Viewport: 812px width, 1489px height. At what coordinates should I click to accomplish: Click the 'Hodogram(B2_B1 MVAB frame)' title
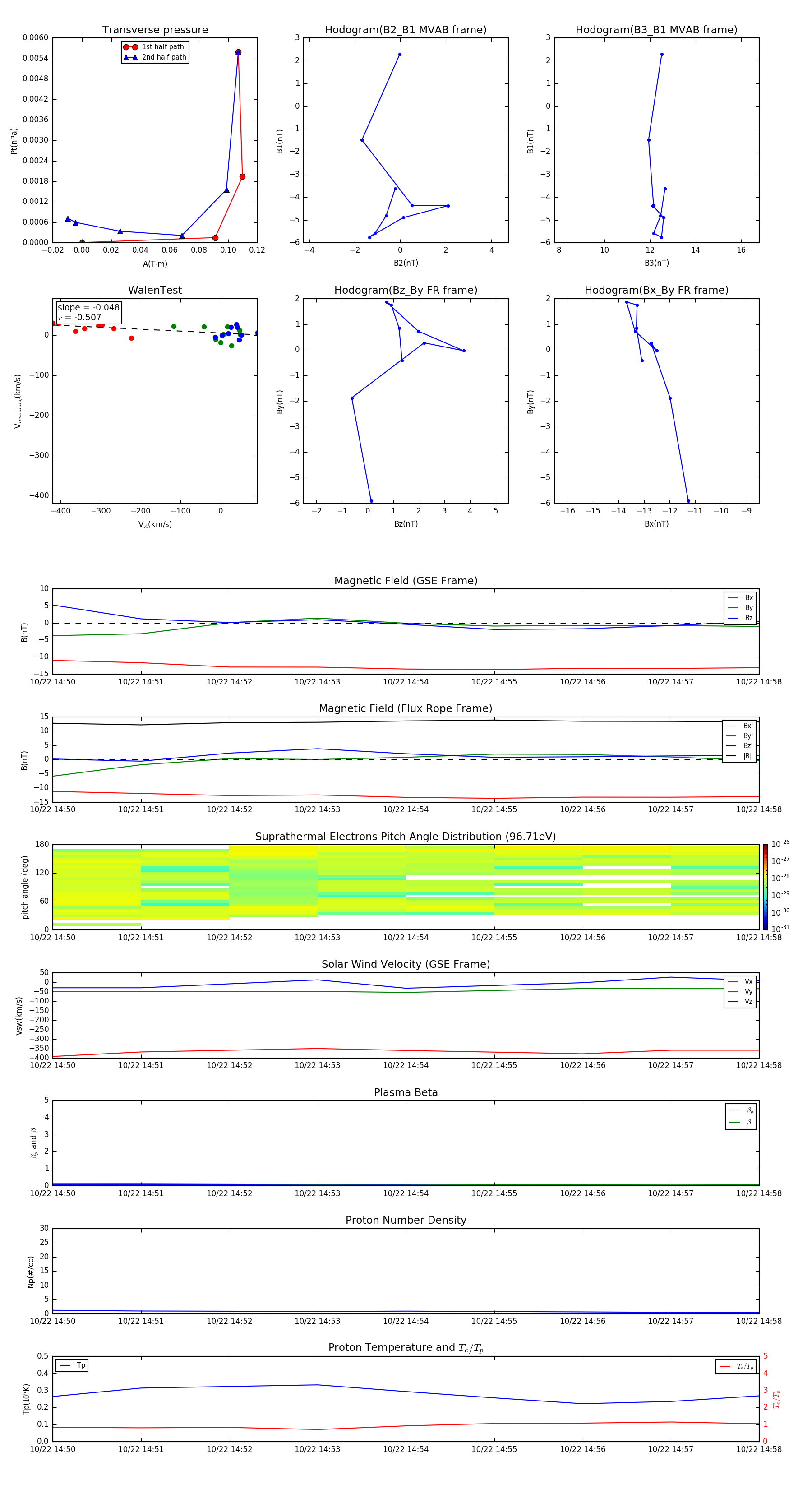(406, 29)
